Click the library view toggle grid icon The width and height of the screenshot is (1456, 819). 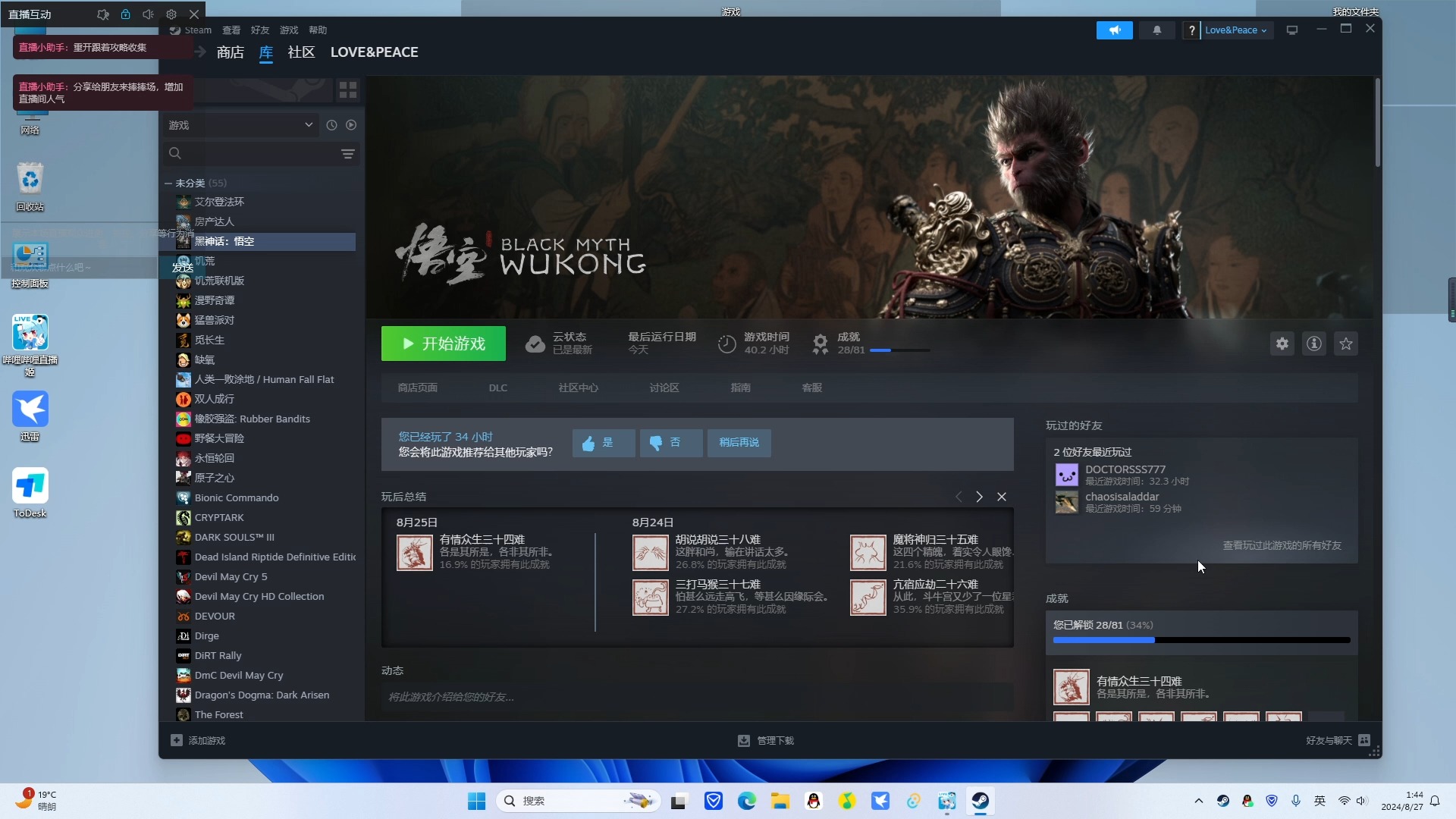point(349,90)
